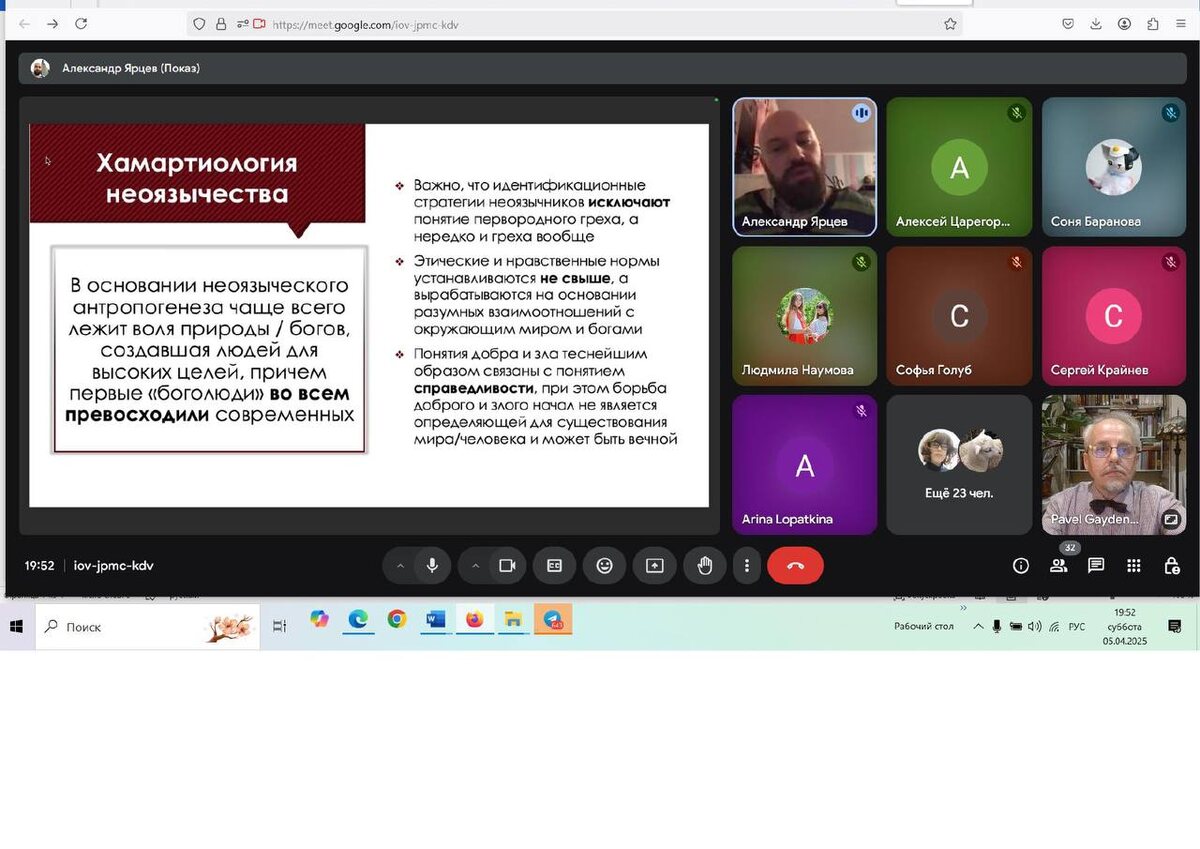
Task: Open the chat messages icon
Action: (1096, 565)
